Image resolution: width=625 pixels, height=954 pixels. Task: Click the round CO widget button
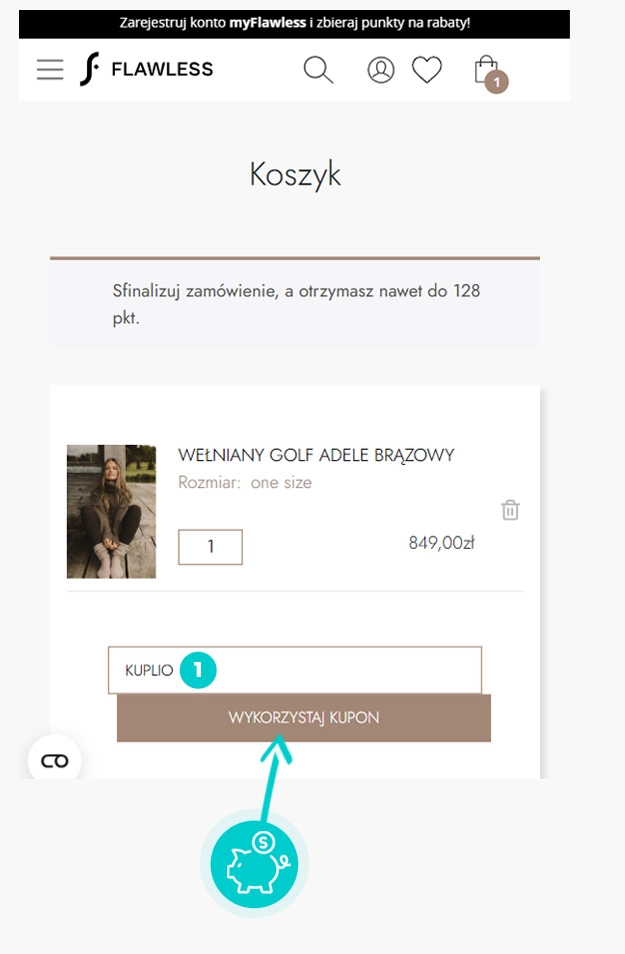pyautogui.click(x=55, y=761)
